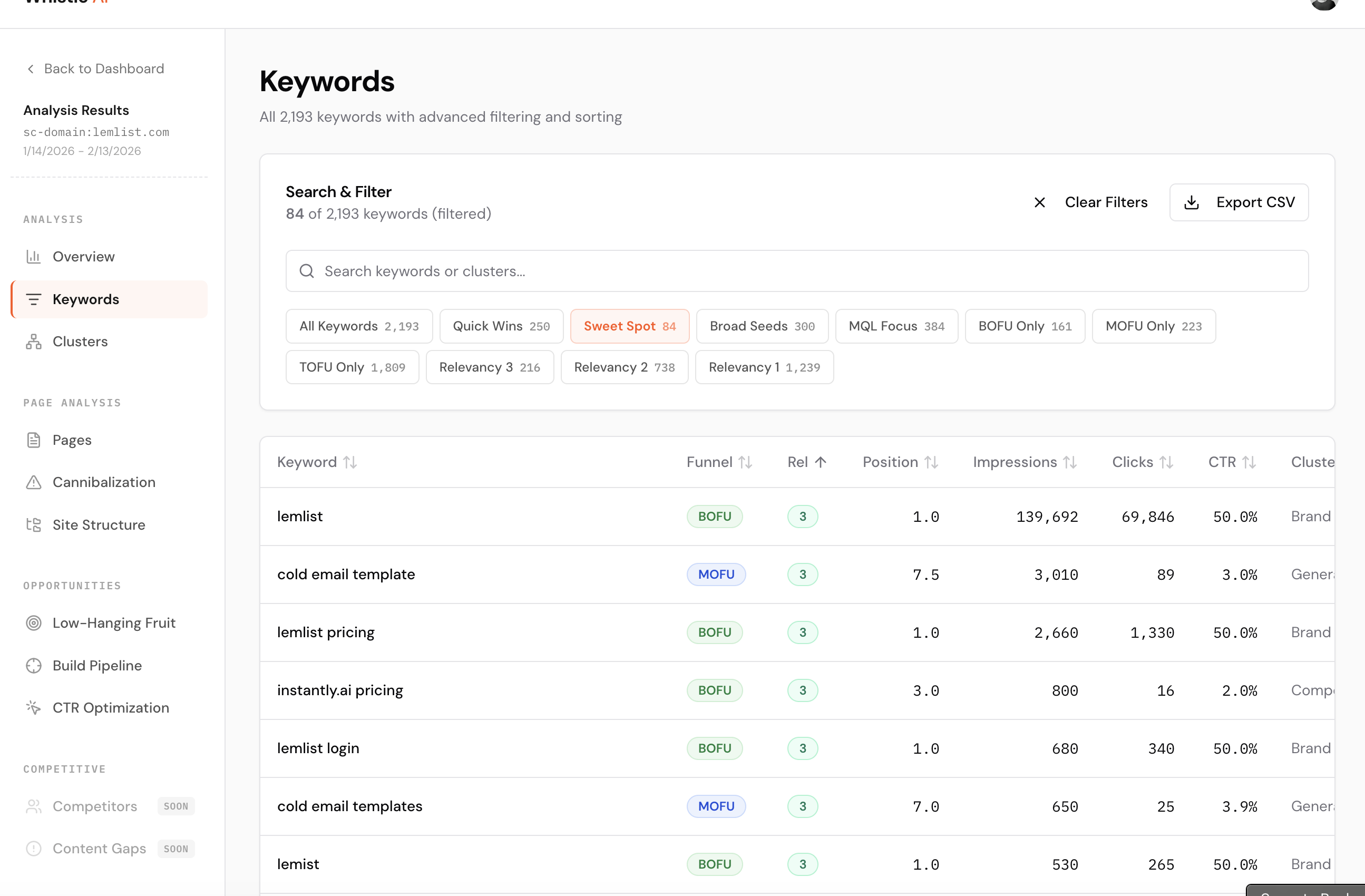Open Clusters via its network icon
Image resolution: width=1365 pixels, height=896 pixels.
[33, 342]
